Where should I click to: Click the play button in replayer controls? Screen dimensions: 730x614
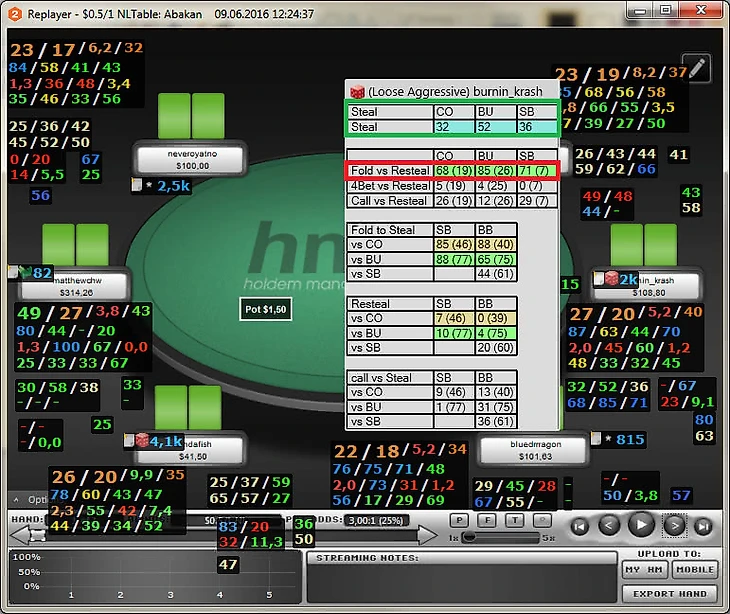pos(641,525)
